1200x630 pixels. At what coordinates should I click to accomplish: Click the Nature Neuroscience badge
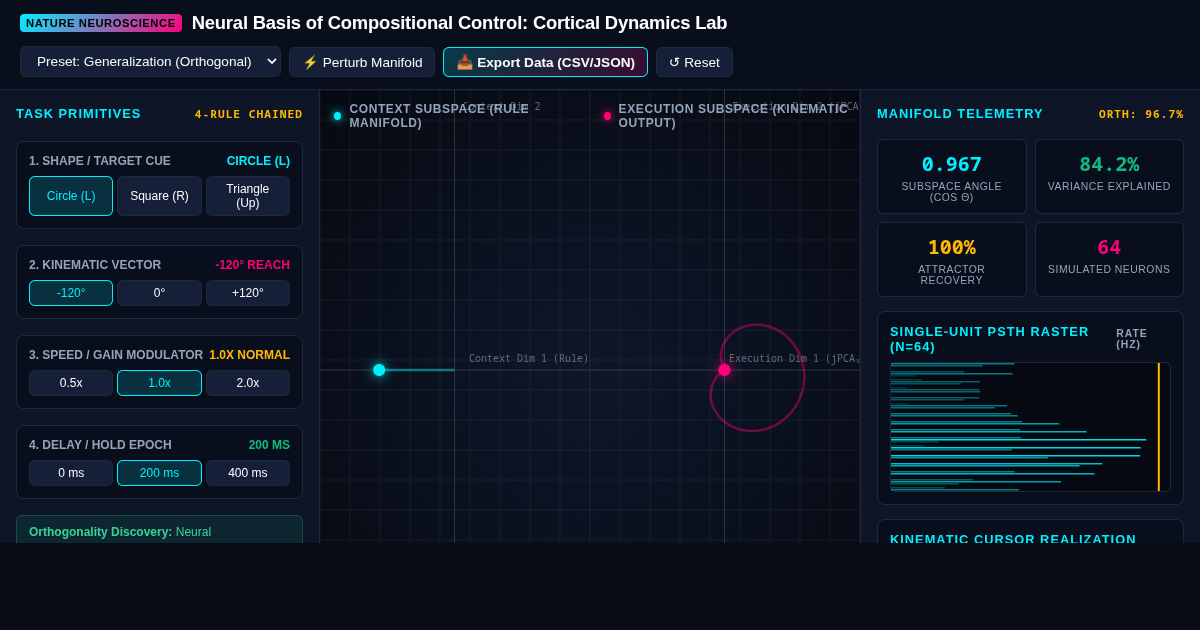coord(101,23)
